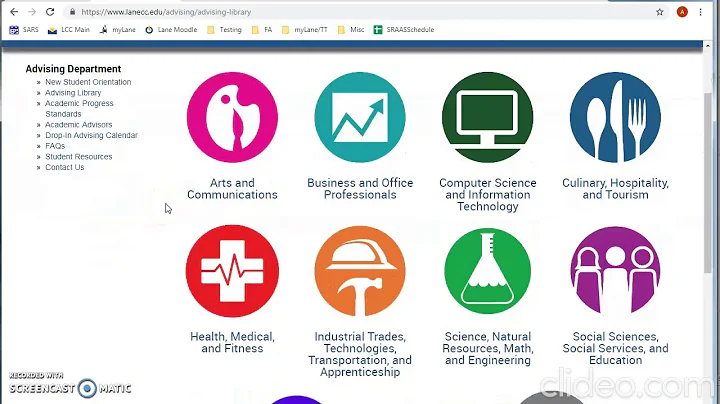Click Science, Natural Resources, Math text link
Viewport: 720px width, 404px height.
coord(488,348)
